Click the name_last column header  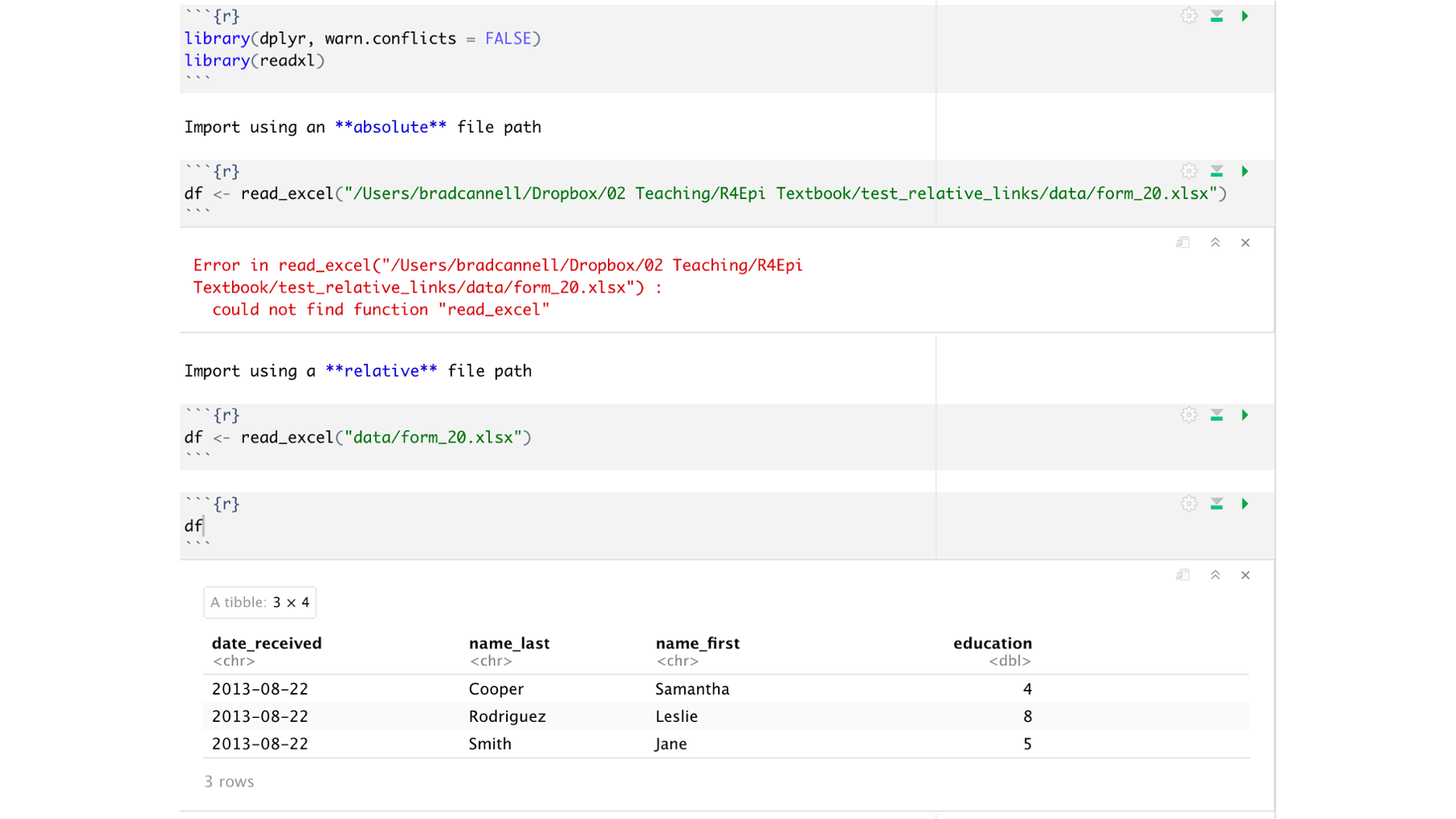click(x=509, y=644)
